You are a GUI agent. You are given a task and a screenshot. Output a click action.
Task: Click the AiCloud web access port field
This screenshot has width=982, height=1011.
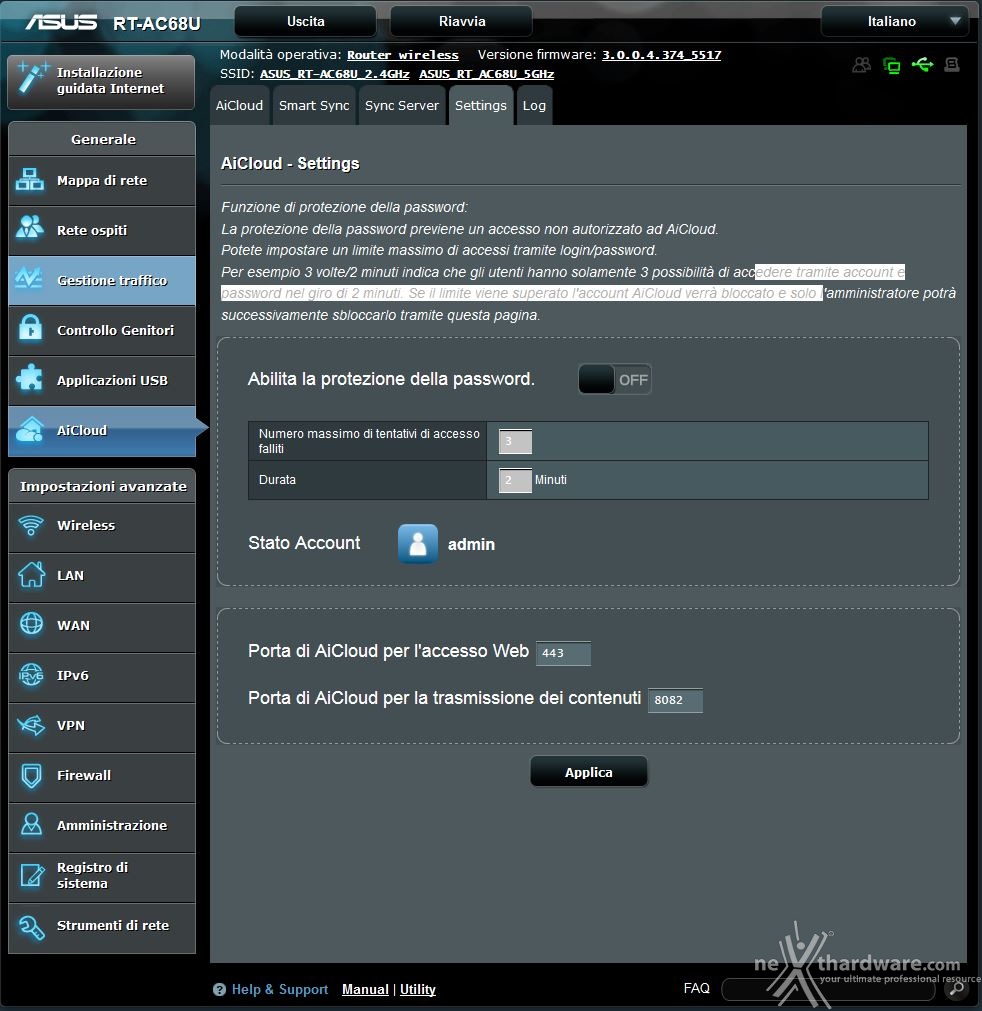[563, 653]
